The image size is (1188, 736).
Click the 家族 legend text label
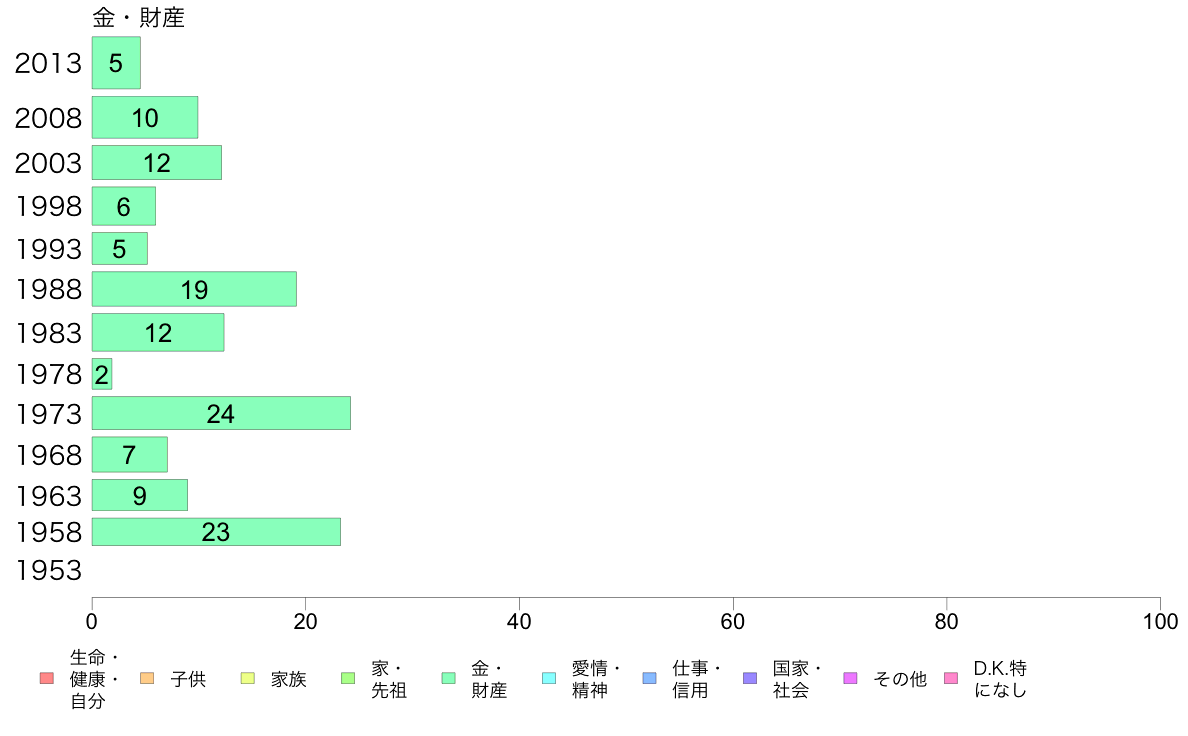(x=289, y=679)
